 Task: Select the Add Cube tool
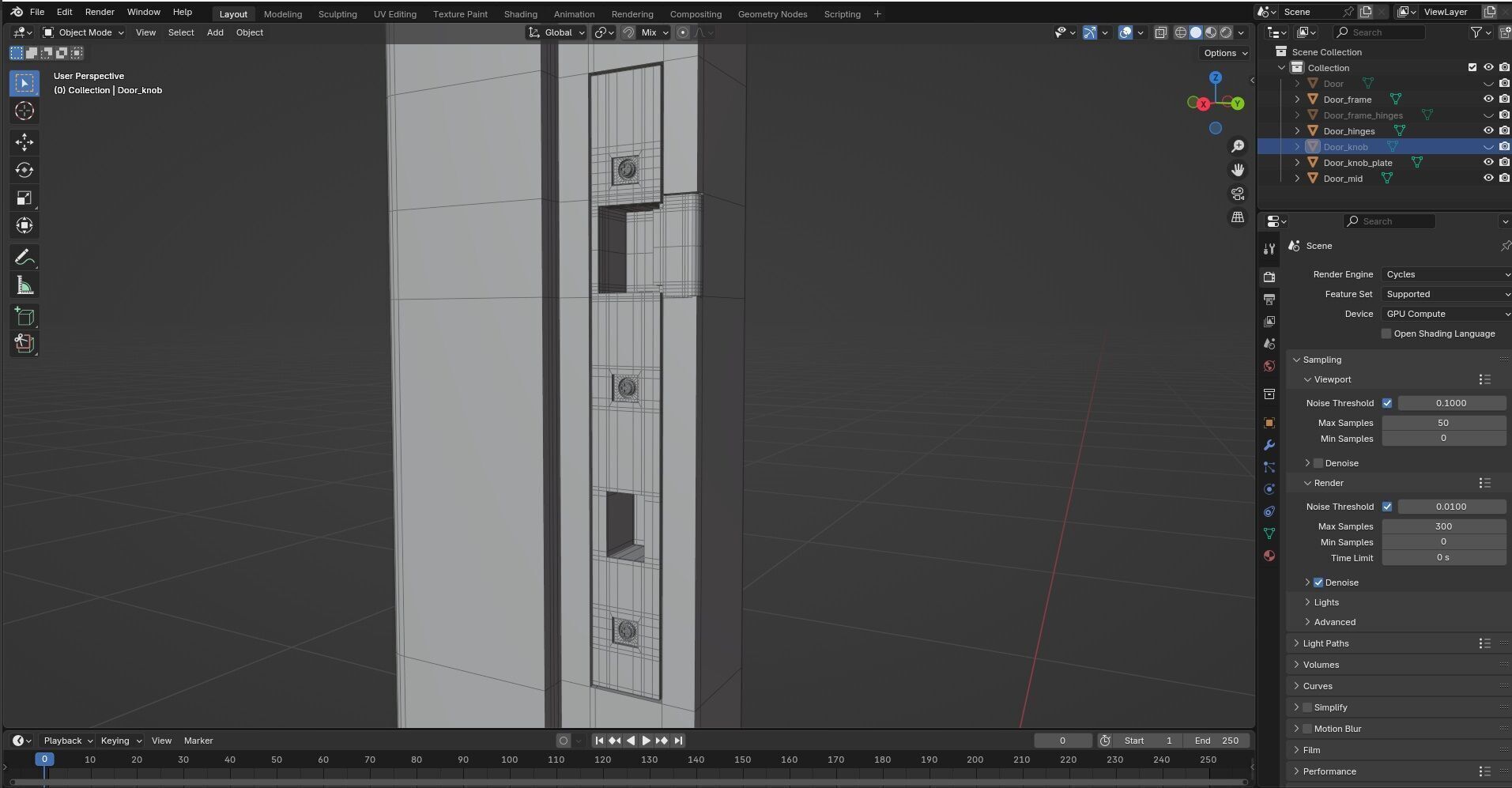click(25, 317)
